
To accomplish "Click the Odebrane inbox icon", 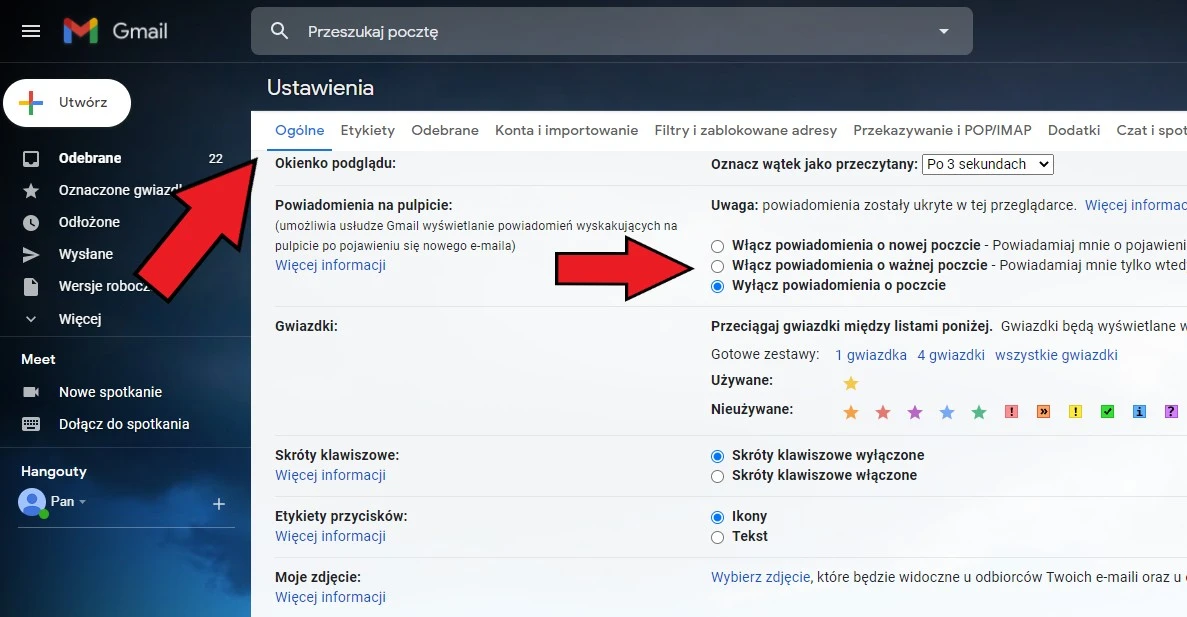I will click(x=31, y=158).
